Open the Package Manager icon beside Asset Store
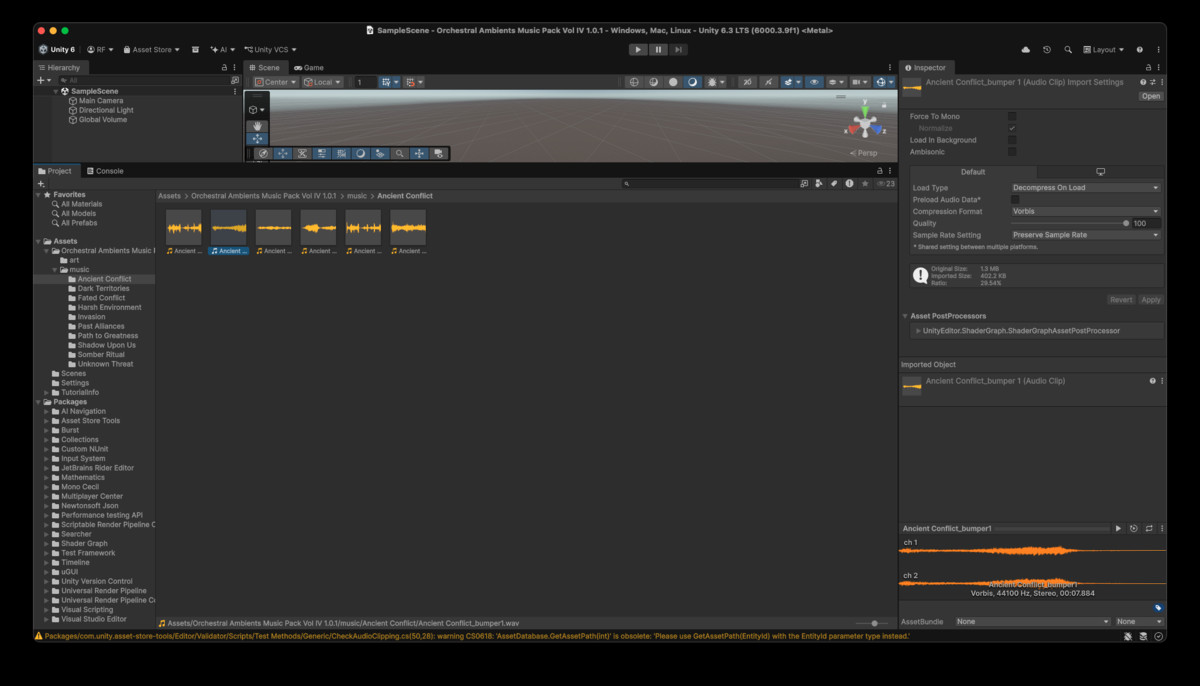The image size is (1200, 686). pyautogui.click(x=196, y=49)
